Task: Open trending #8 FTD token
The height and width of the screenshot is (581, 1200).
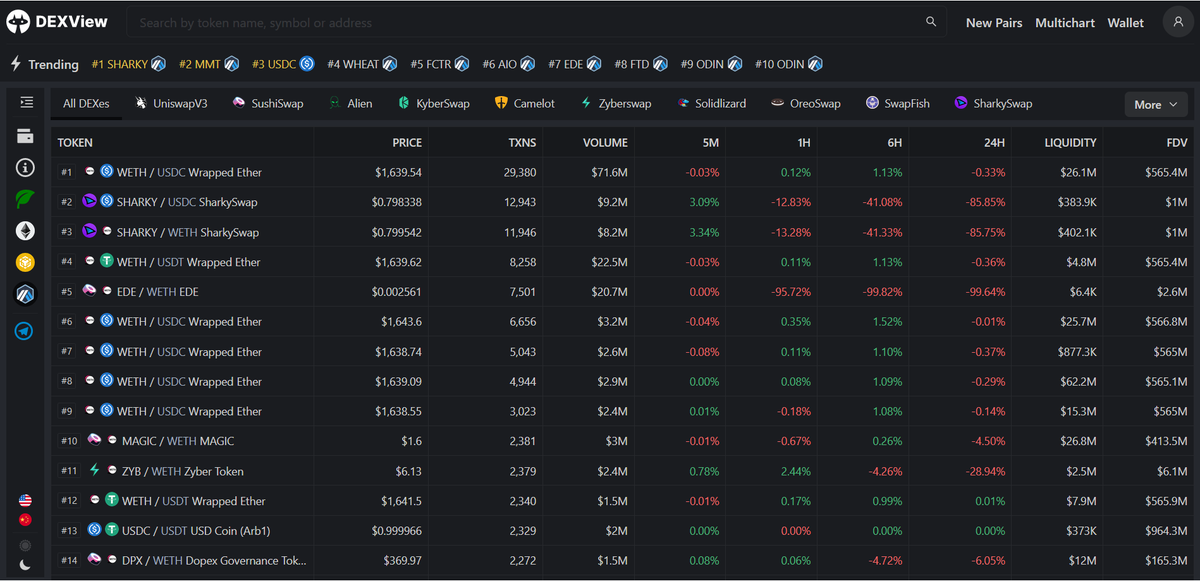Action: (641, 64)
